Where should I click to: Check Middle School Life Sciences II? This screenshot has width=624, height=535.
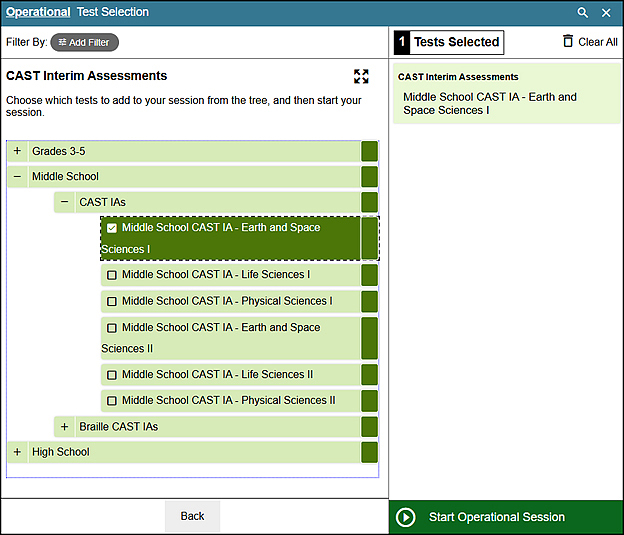(112, 375)
